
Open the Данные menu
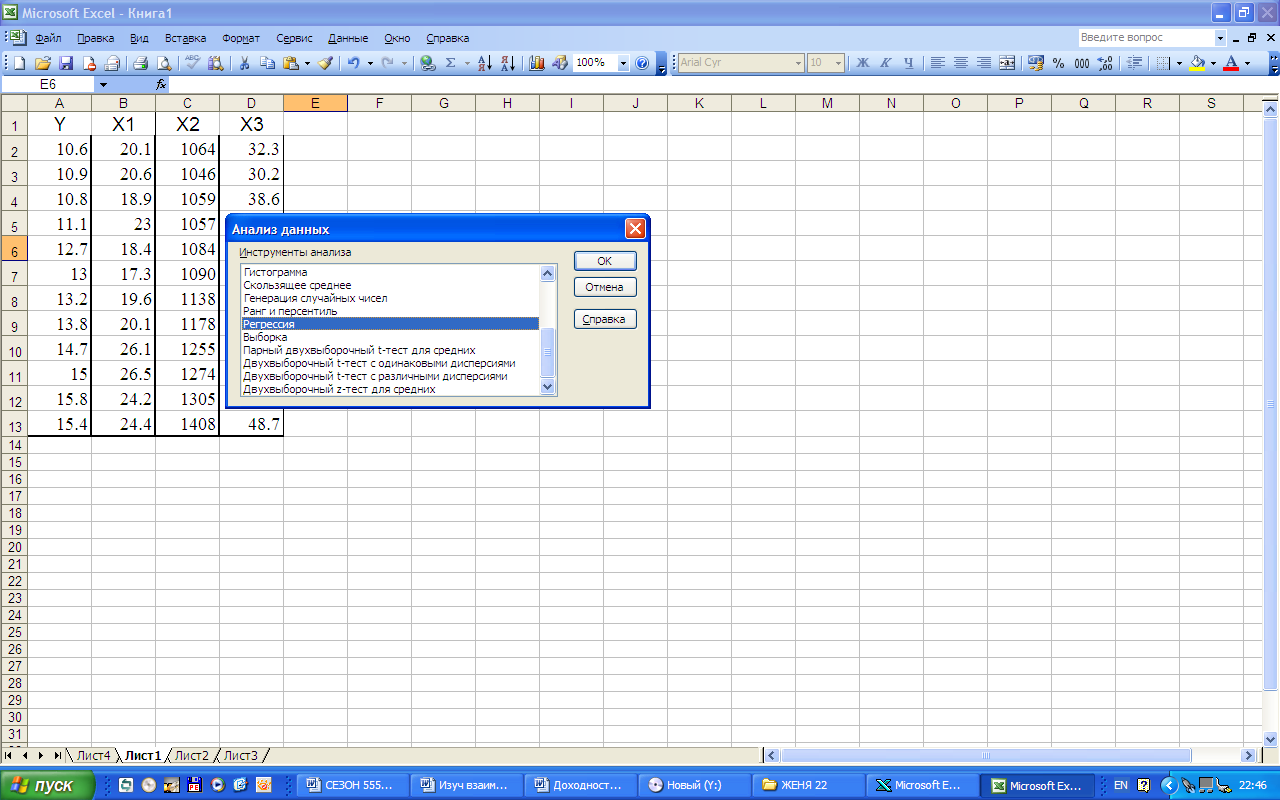pos(348,38)
